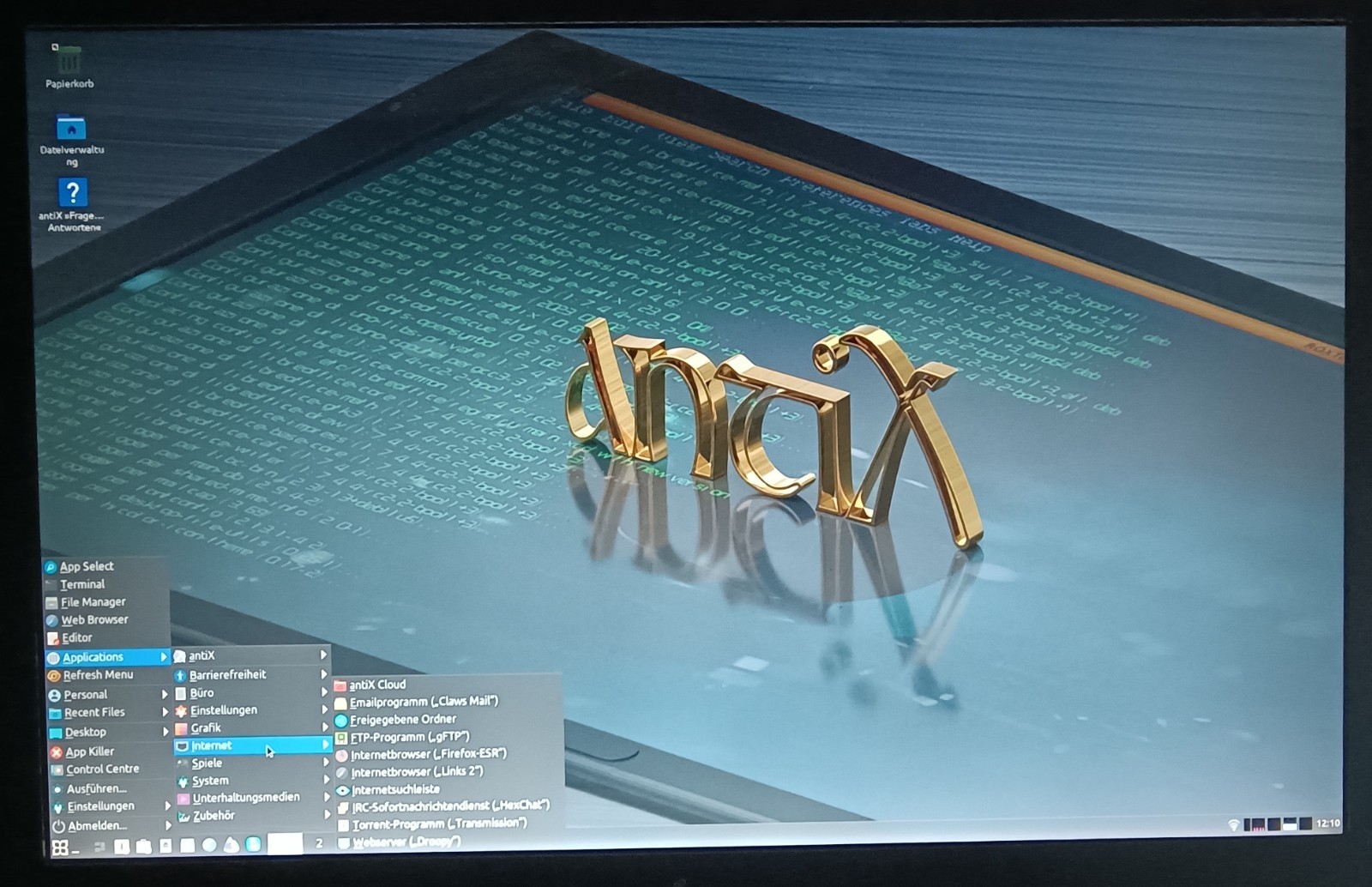
Task: Expand the Personal submenu arrow
Action: coord(165,694)
